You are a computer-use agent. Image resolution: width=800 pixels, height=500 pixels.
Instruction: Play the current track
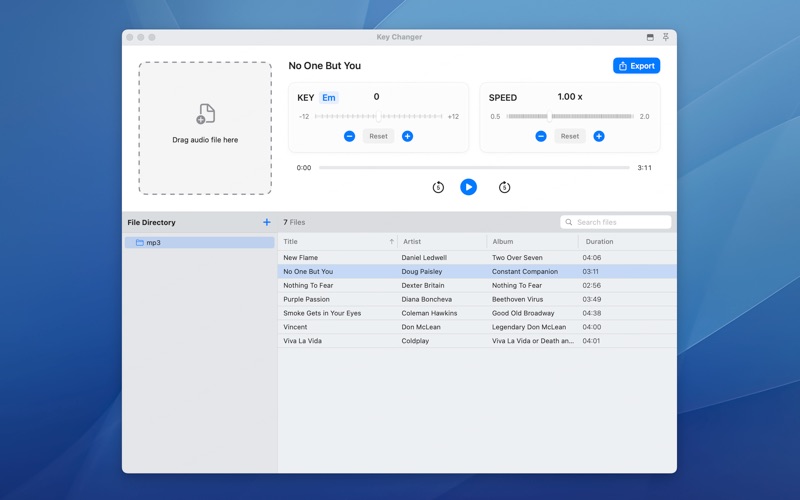point(468,187)
